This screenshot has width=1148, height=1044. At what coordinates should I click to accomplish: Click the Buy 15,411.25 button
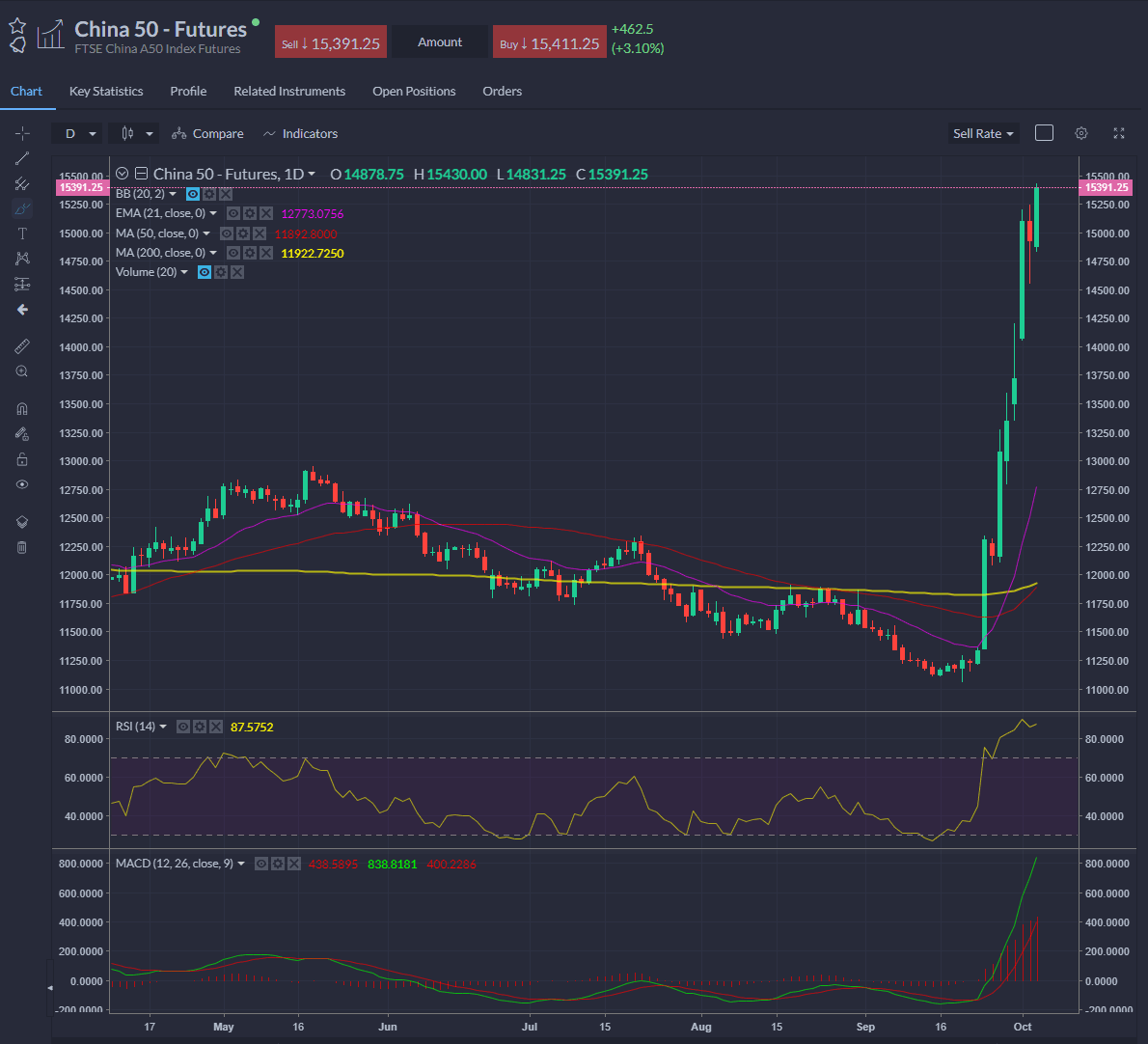click(549, 42)
